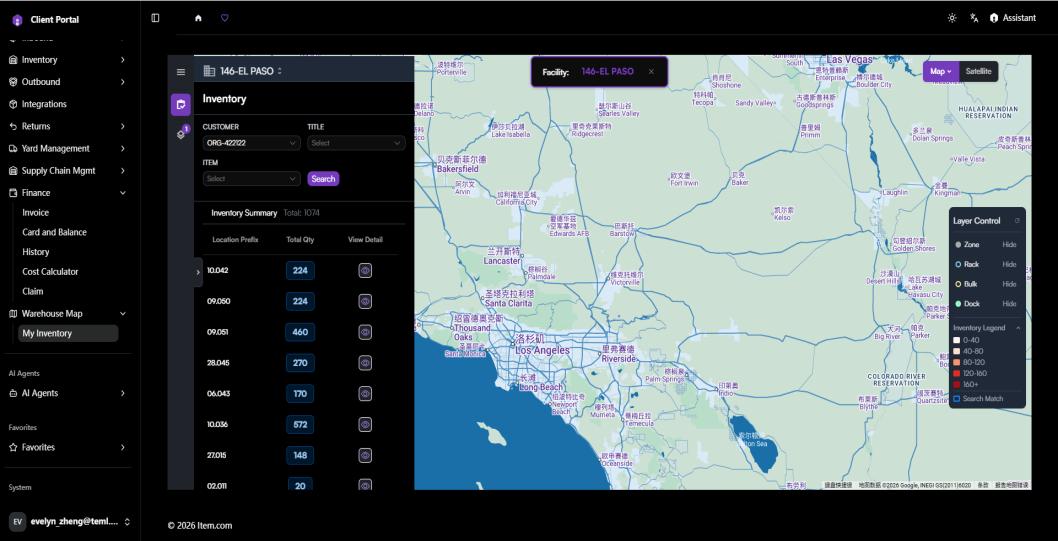Open the ITEM select dropdown
Viewport: 1058px width, 541px height.
coord(252,179)
